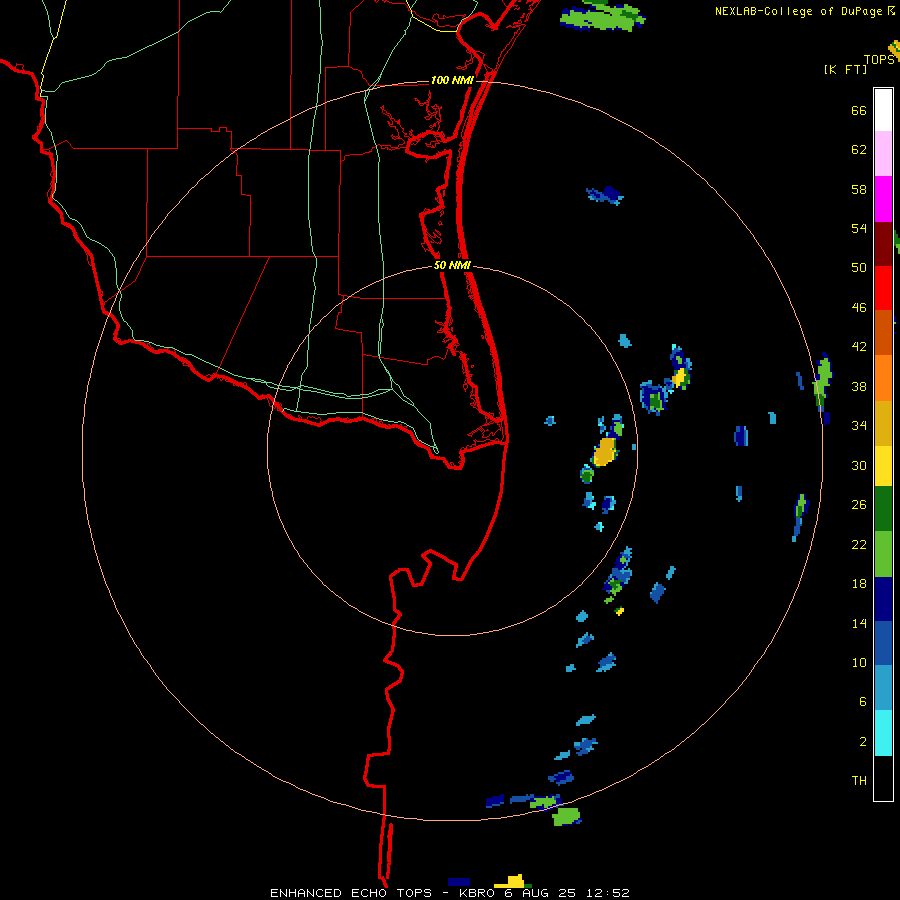
Task: Click the 38 legend value
Action: [859, 386]
